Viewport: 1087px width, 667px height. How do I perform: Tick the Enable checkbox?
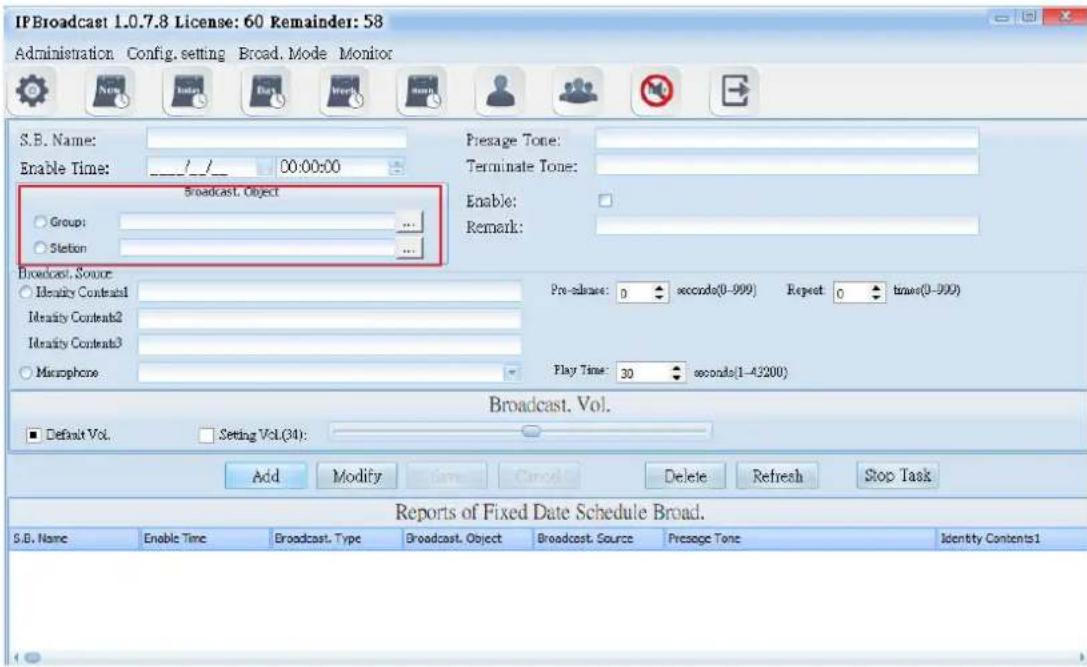point(605,200)
